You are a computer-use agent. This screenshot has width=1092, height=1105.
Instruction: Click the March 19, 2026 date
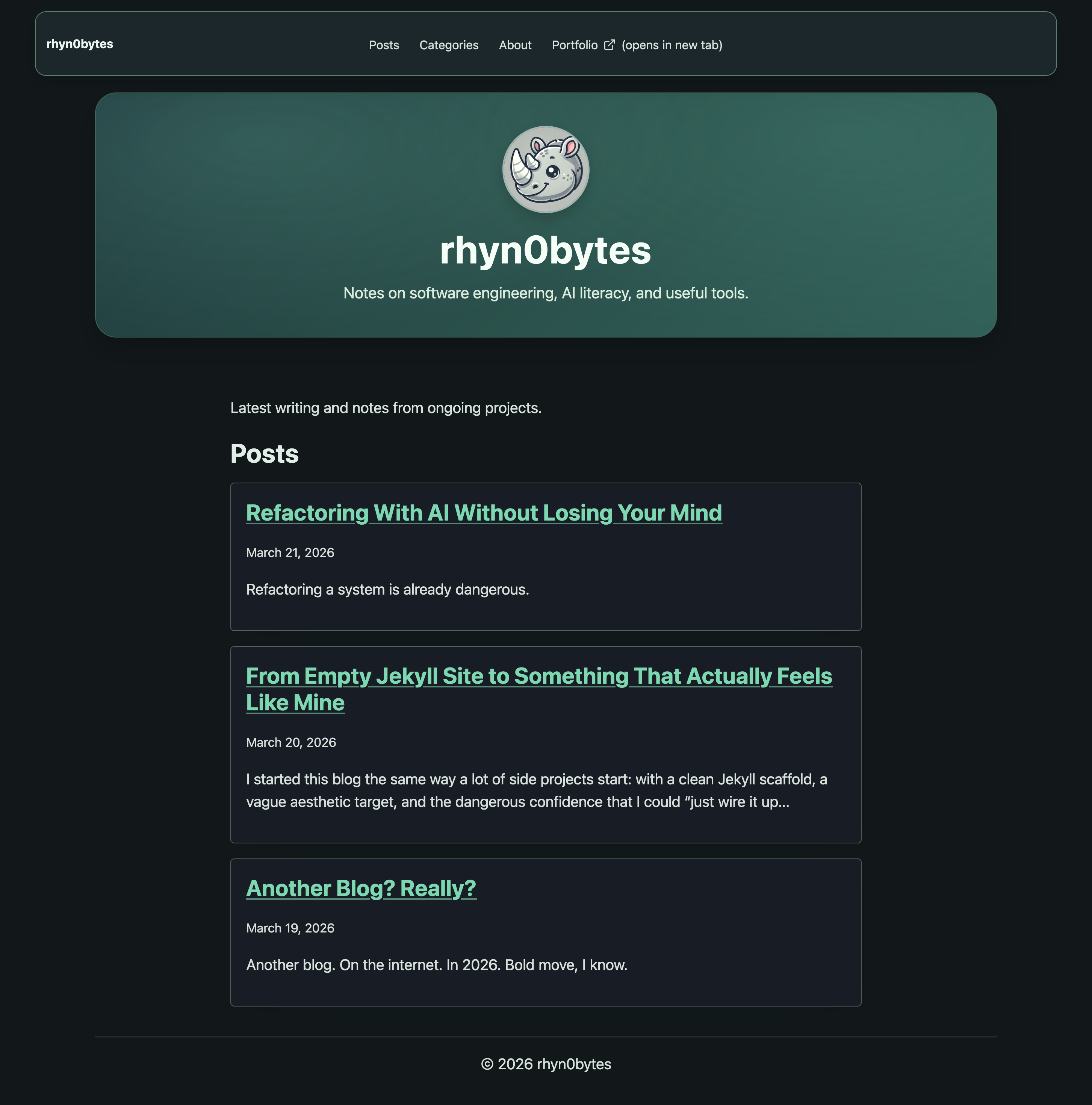[x=290, y=928]
